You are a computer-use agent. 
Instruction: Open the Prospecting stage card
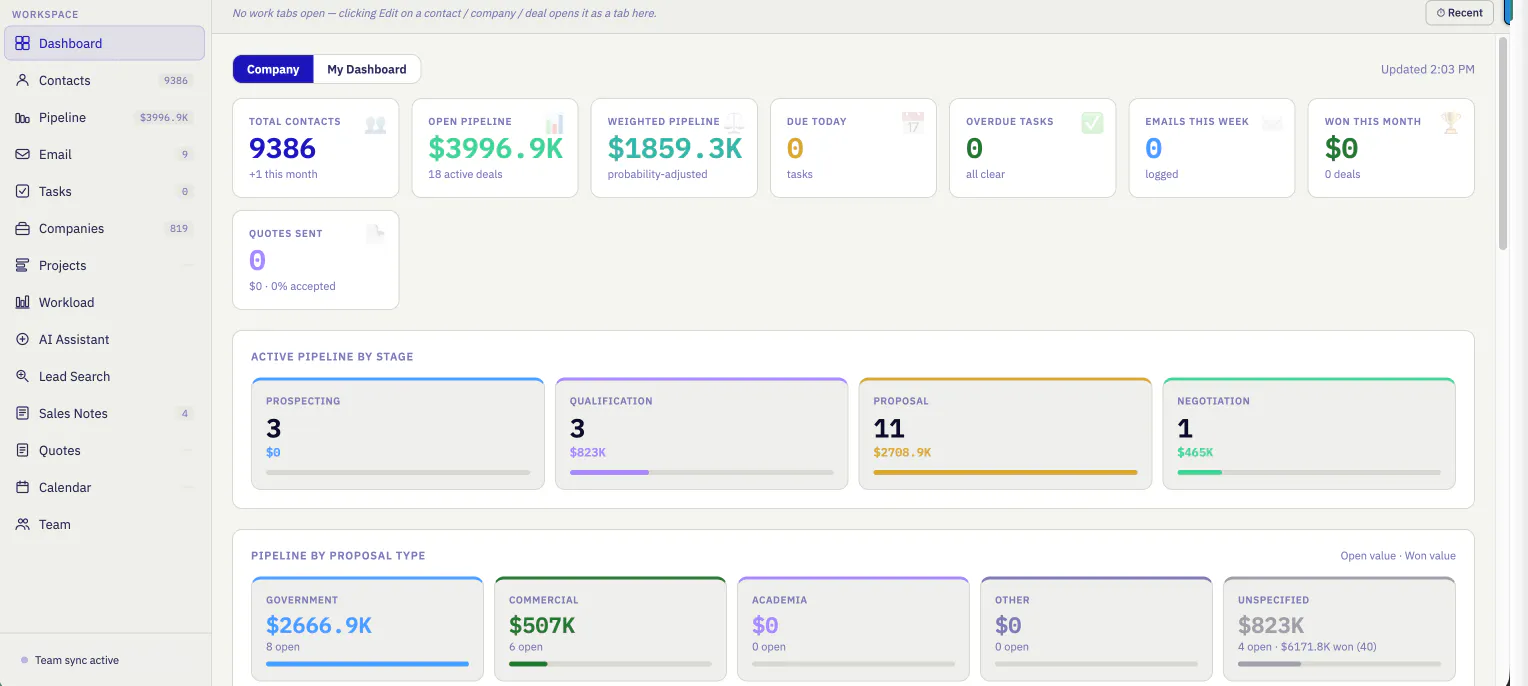pos(398,433)
